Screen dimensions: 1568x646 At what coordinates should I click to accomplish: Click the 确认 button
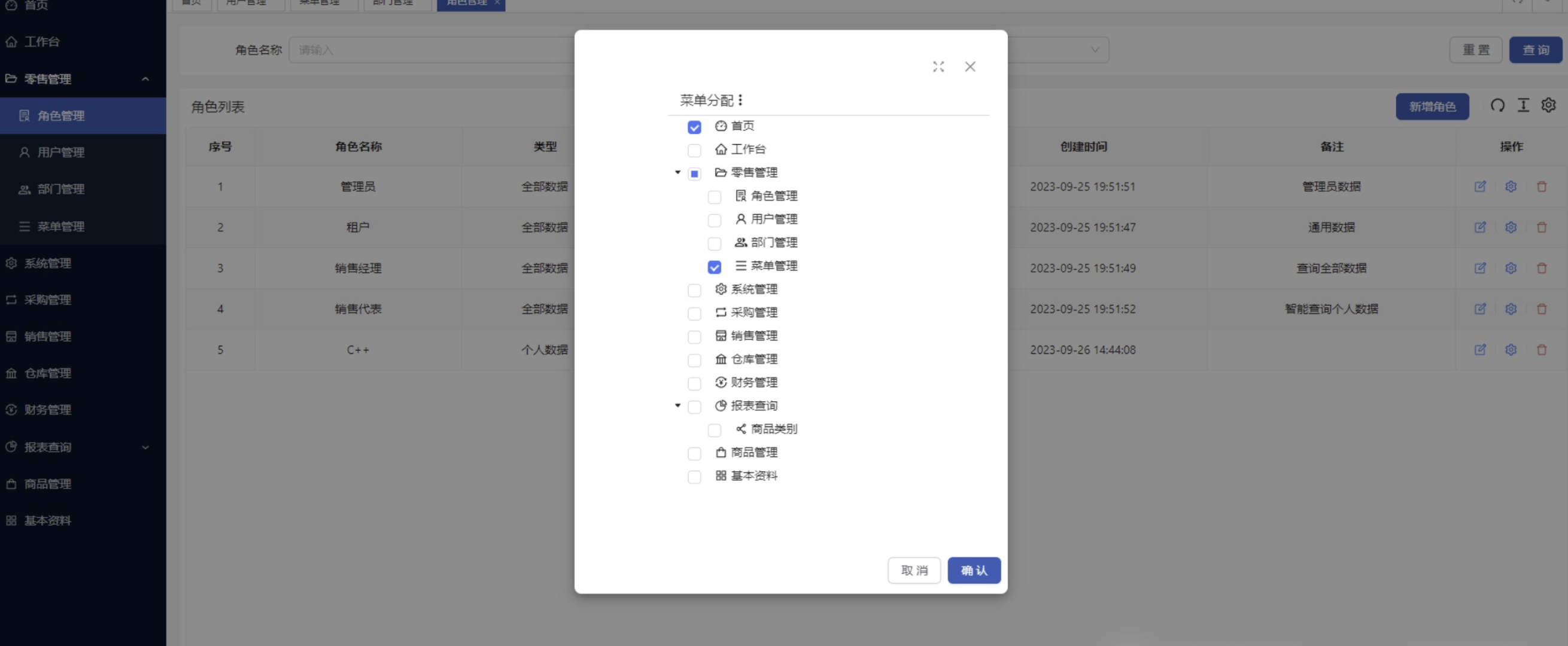(973, 571)
